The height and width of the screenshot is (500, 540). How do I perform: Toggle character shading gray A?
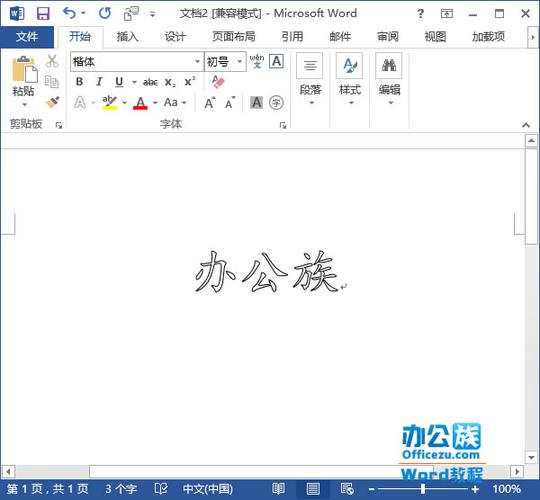257,103
